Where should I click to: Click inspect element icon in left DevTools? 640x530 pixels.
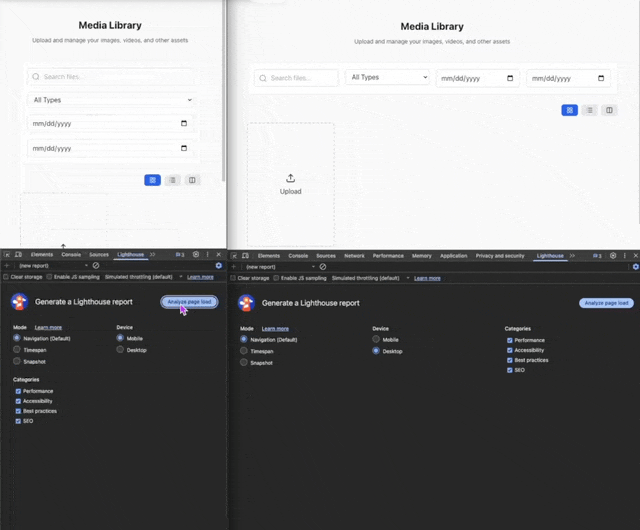(7, 254)
